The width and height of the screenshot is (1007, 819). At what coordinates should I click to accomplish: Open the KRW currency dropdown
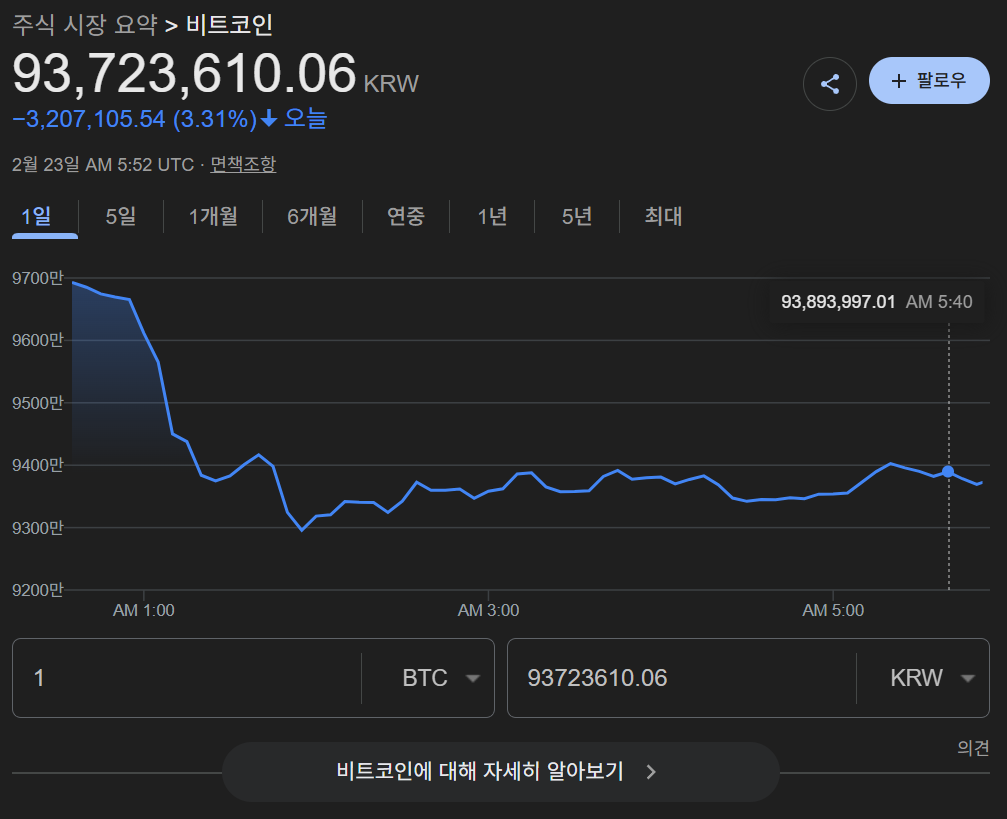coord(932,678)
